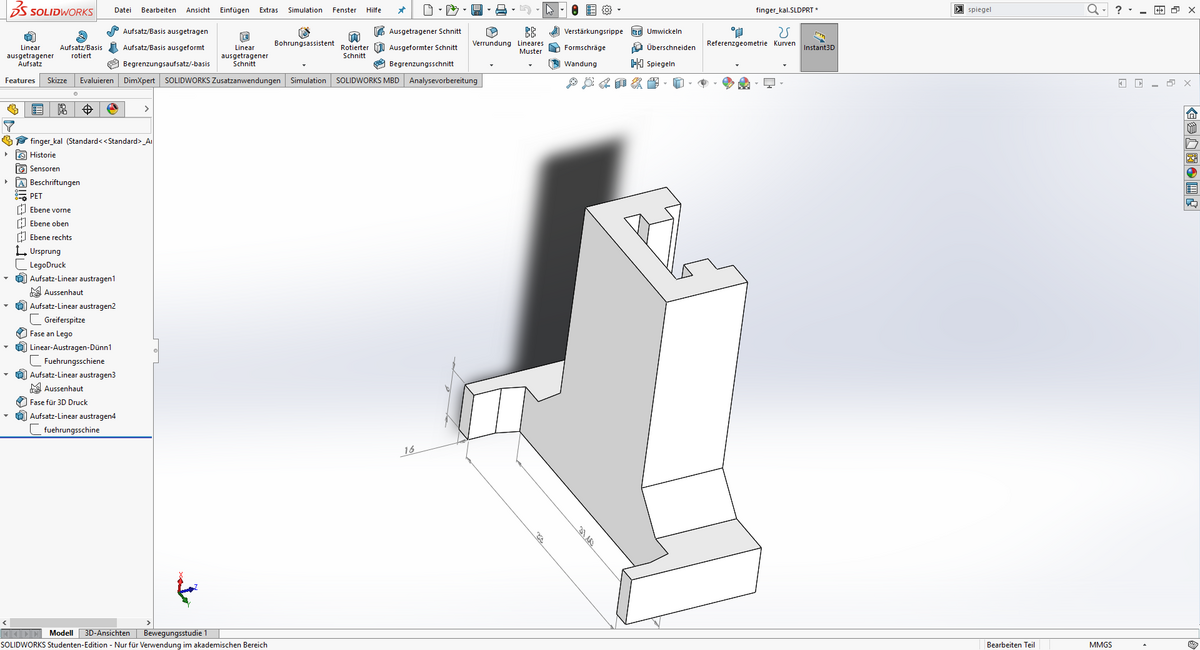Image resolution: width=1200 pixels, height=650 pixels.
Task: Select the Bohrungsassistent tool
Action: 304,38
